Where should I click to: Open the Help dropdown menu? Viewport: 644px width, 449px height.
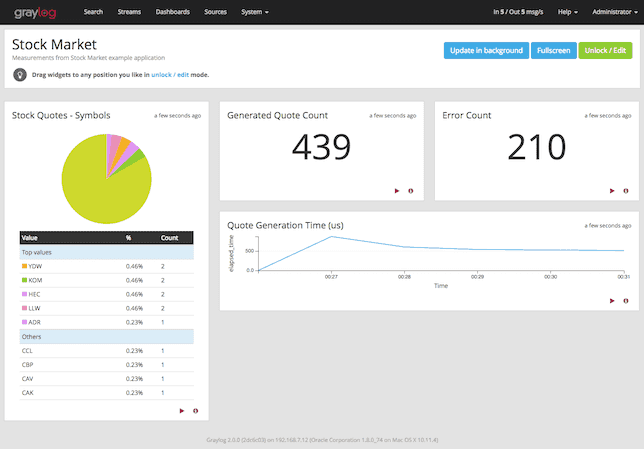tap(568, 12)
